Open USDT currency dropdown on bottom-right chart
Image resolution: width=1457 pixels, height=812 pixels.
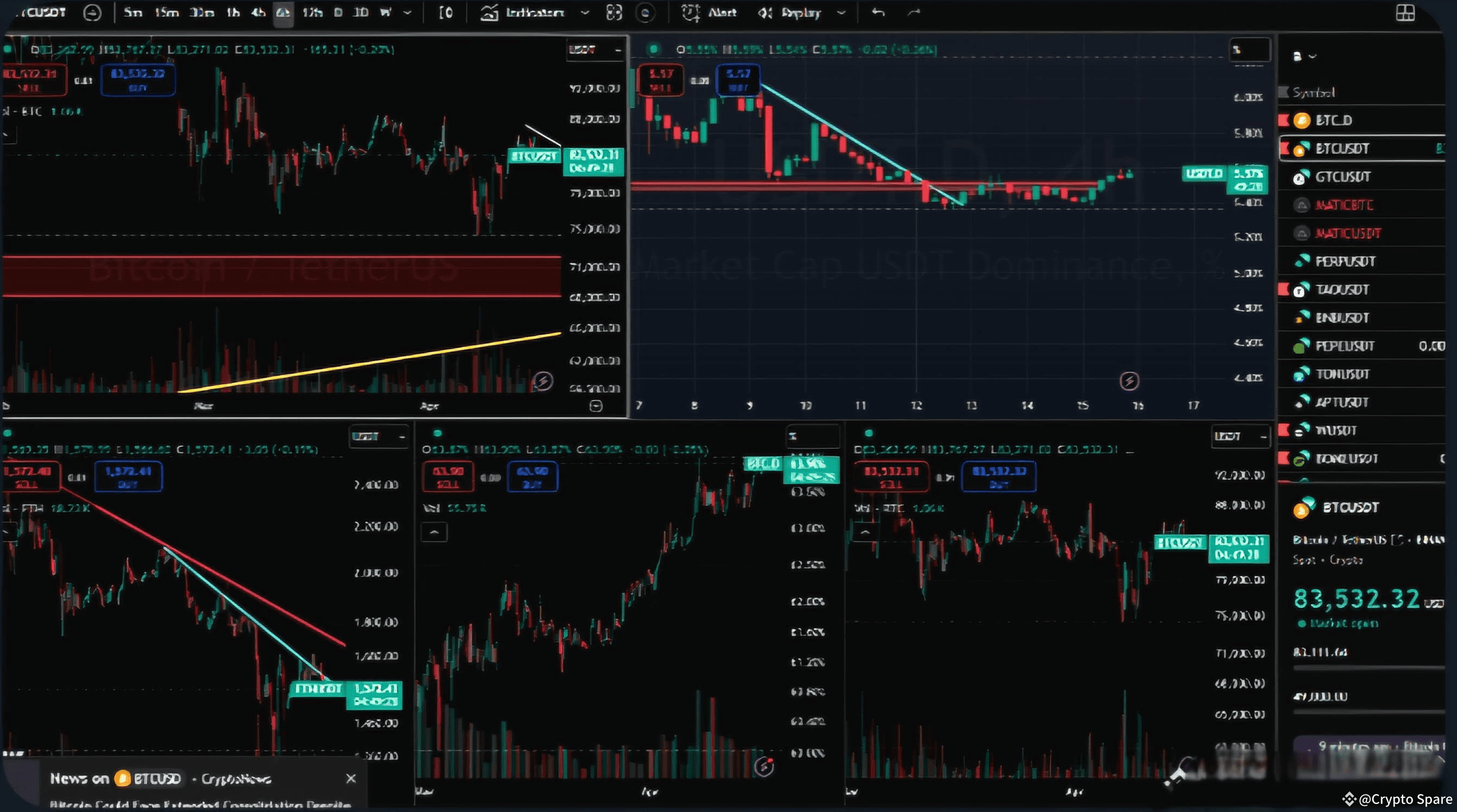(x=1240, y=436)
